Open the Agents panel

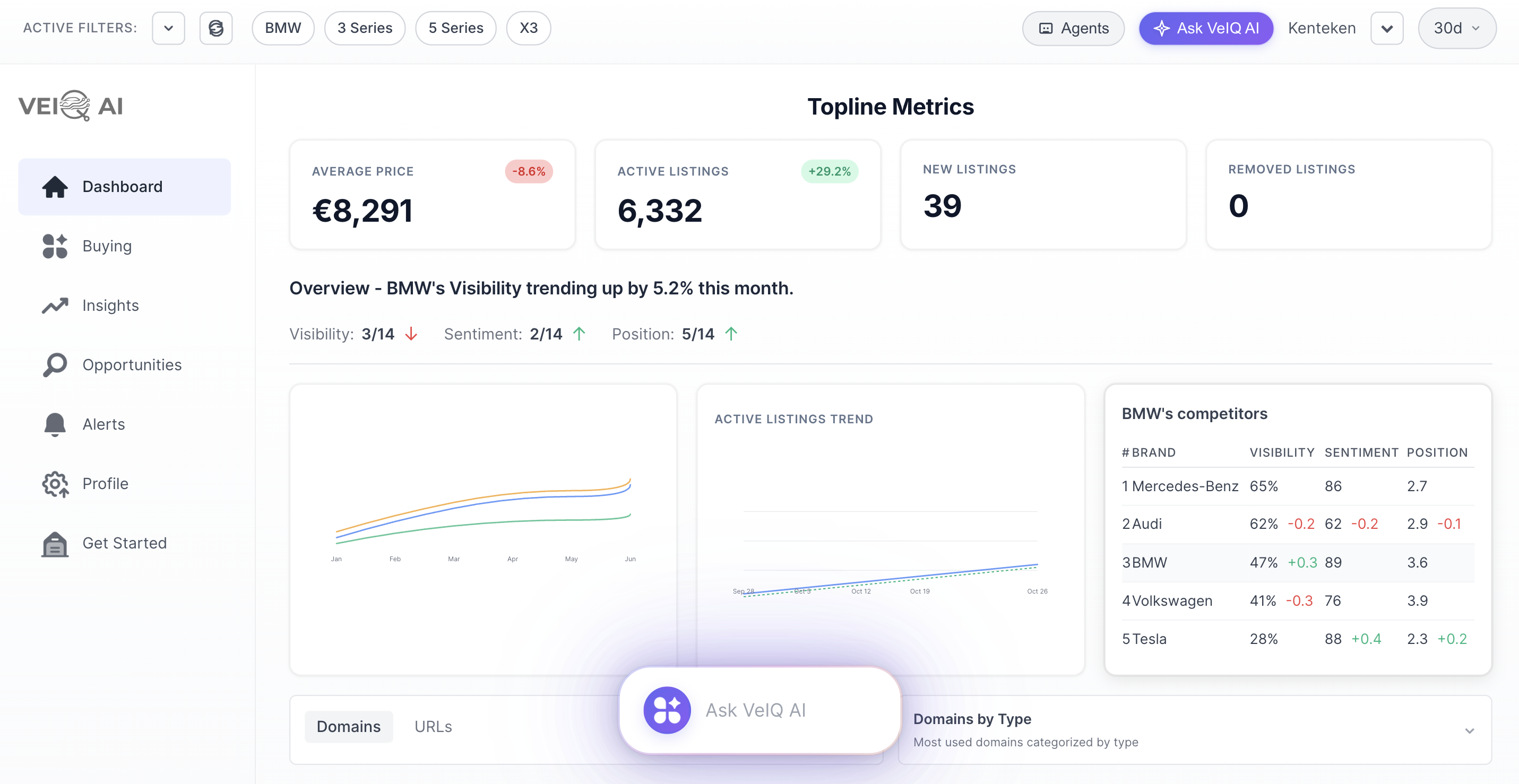point(1073,28)
